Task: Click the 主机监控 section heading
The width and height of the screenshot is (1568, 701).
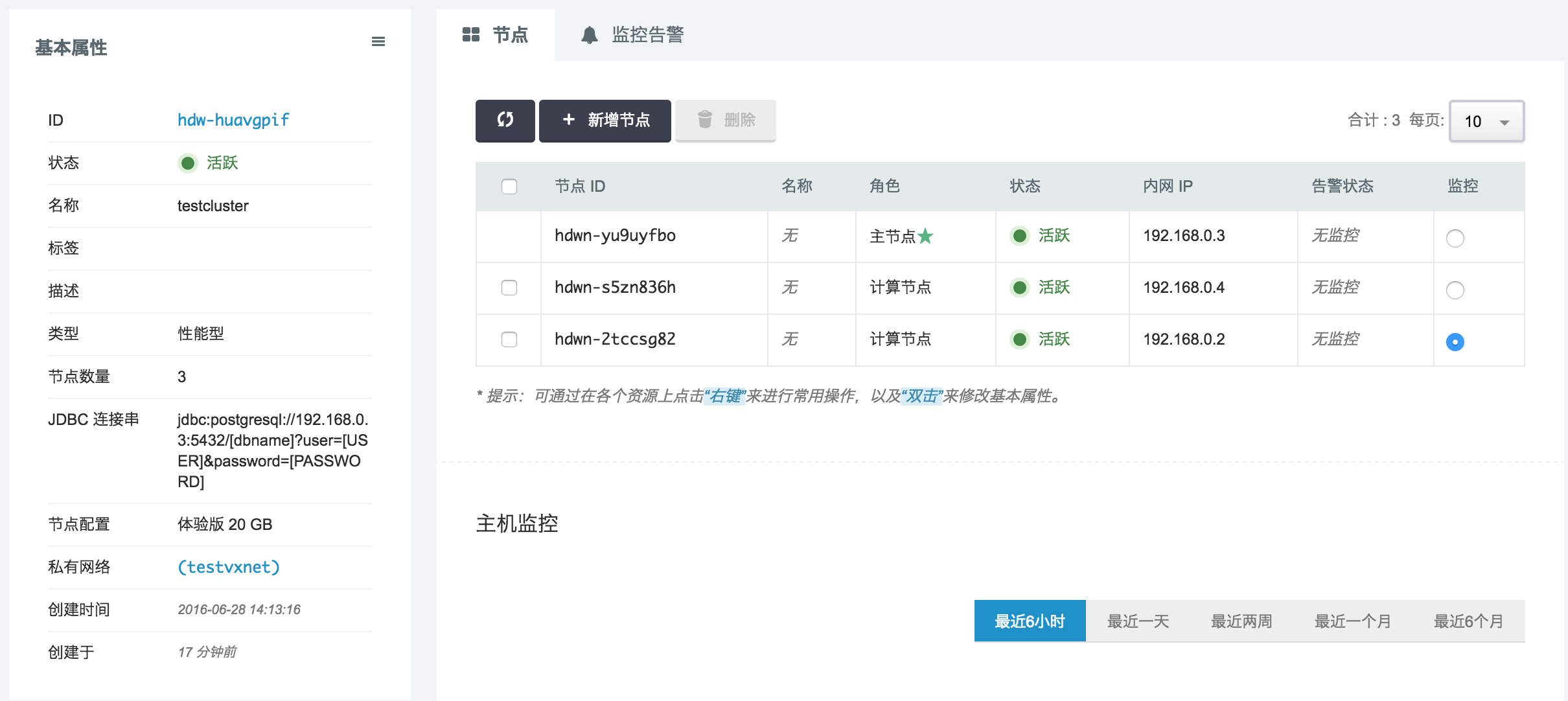Action: coord(517,523)
